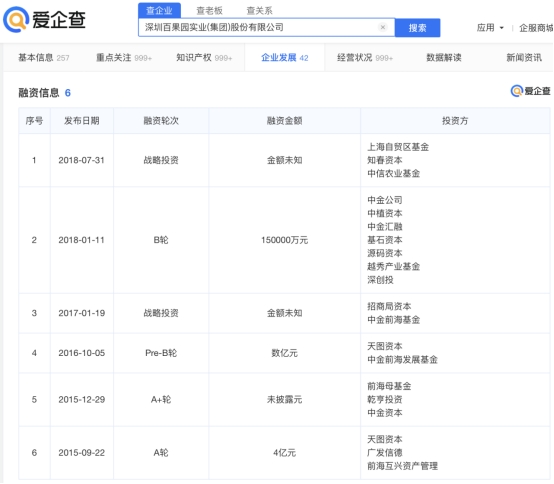The image size is (554, 484).
Task: Select the 企业发展 tab
Action: tap(284, 58)
